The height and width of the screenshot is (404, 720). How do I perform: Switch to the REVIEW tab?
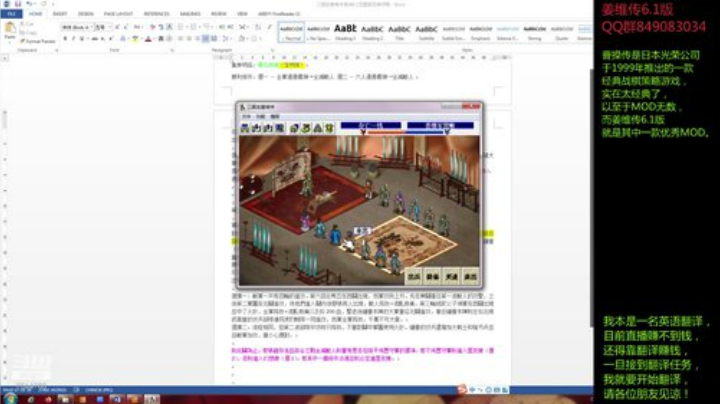point(219,14)
